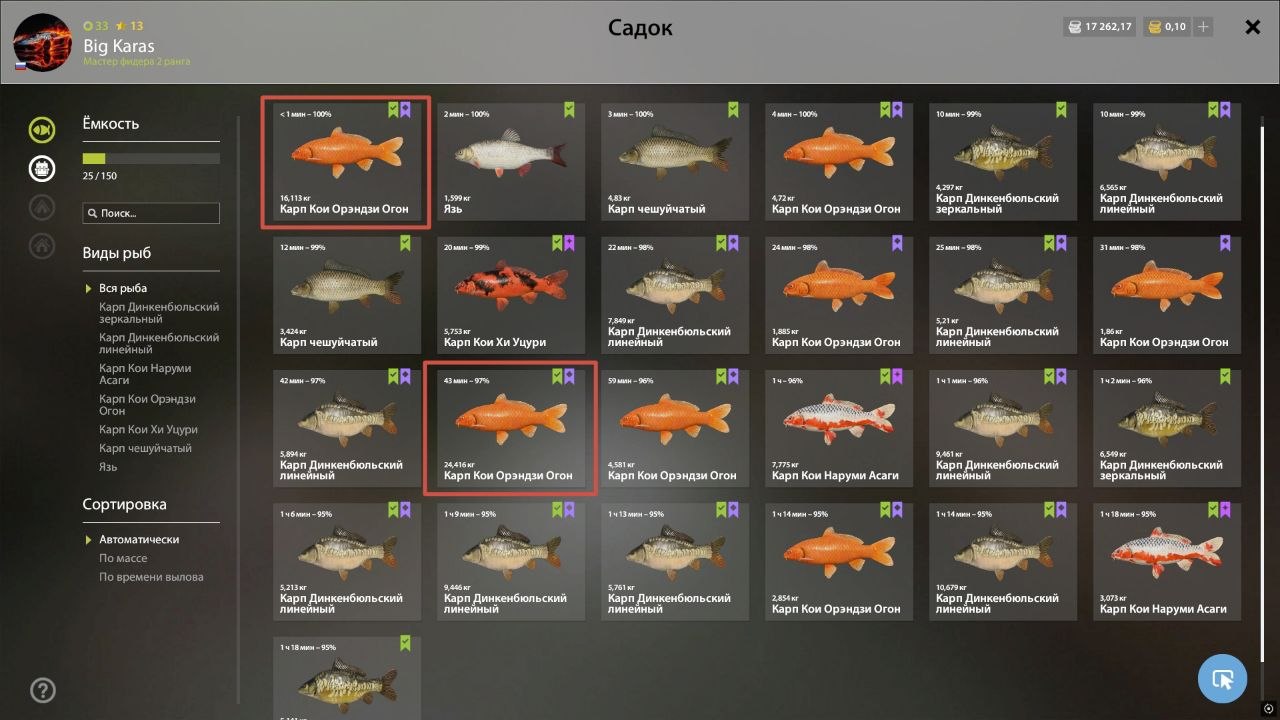Click the green checkmark badge on Язь card
The height and width of the screenshot is (720, 1280).
click(570, 110)
